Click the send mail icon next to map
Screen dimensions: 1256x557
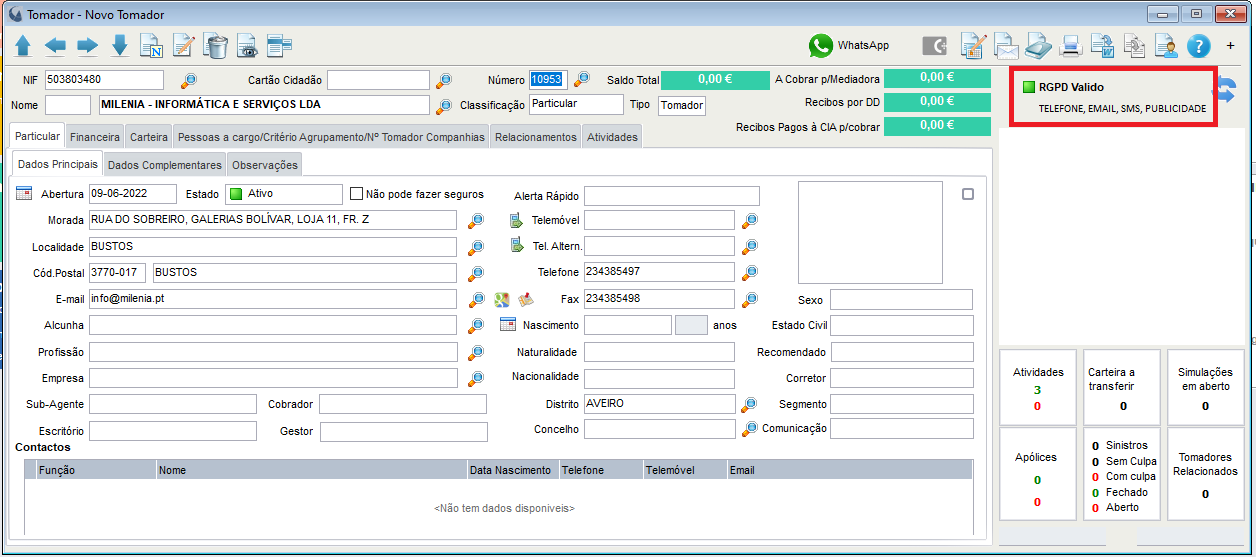click(x=526, y=299)
